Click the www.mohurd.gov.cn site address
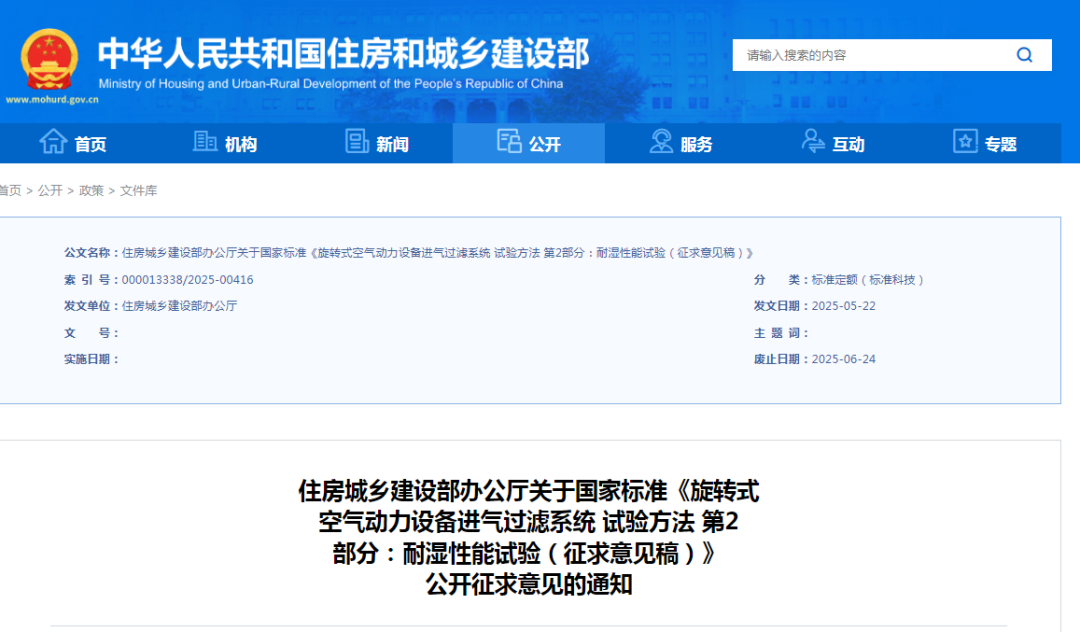Viewport: 1080px width, 632px height. (x=52, y=100)
